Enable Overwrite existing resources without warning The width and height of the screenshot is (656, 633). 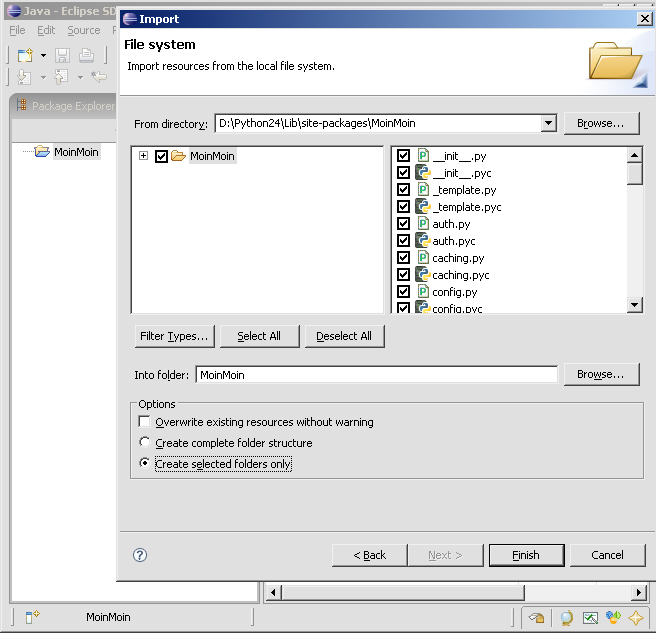tap(145, 422)
